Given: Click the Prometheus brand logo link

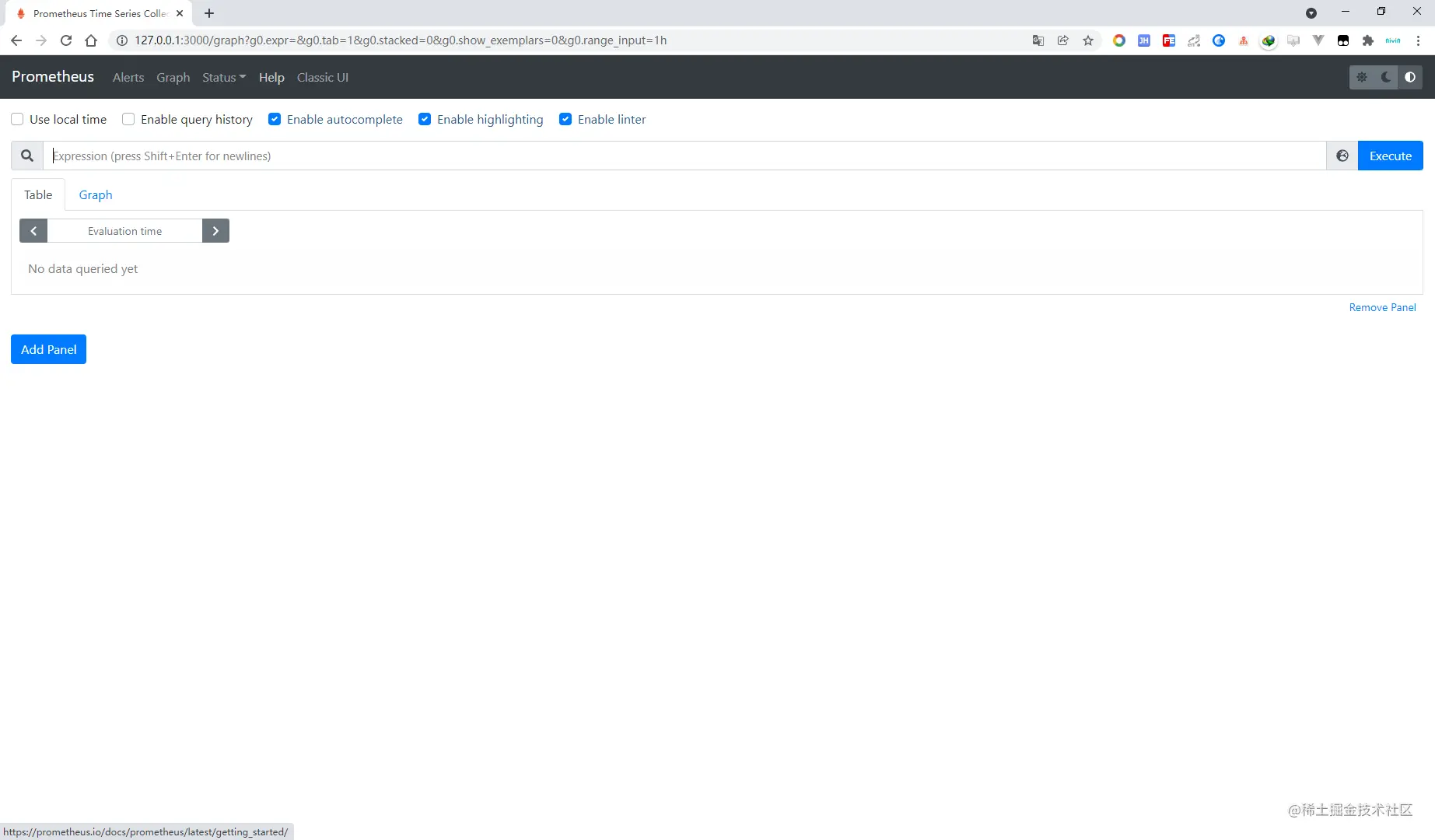Looking at the screenshot, I should (x=53, y=76).
